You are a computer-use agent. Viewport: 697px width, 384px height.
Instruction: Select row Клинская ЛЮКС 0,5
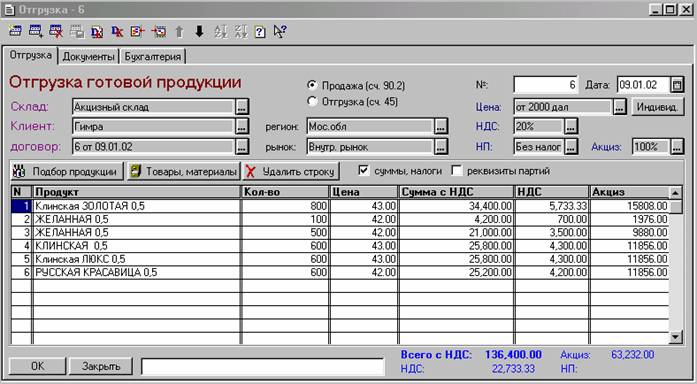click(x=340, y=260)
